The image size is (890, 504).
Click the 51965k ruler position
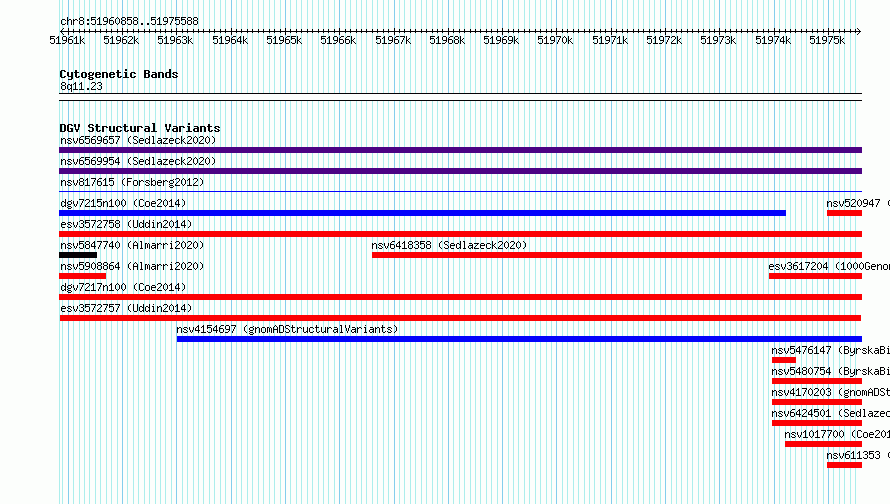click(x=284, y=40)
